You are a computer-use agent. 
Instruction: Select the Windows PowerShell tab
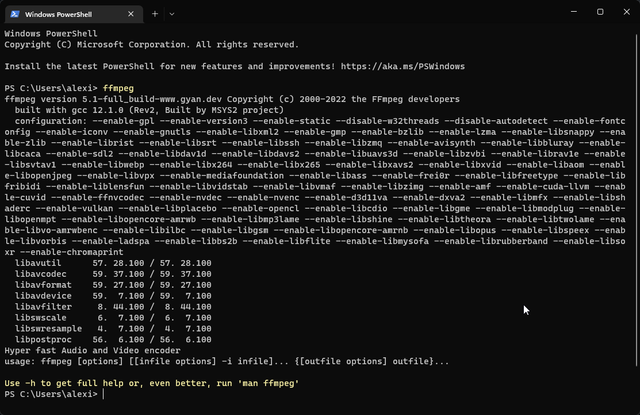(x=68, y=14)
